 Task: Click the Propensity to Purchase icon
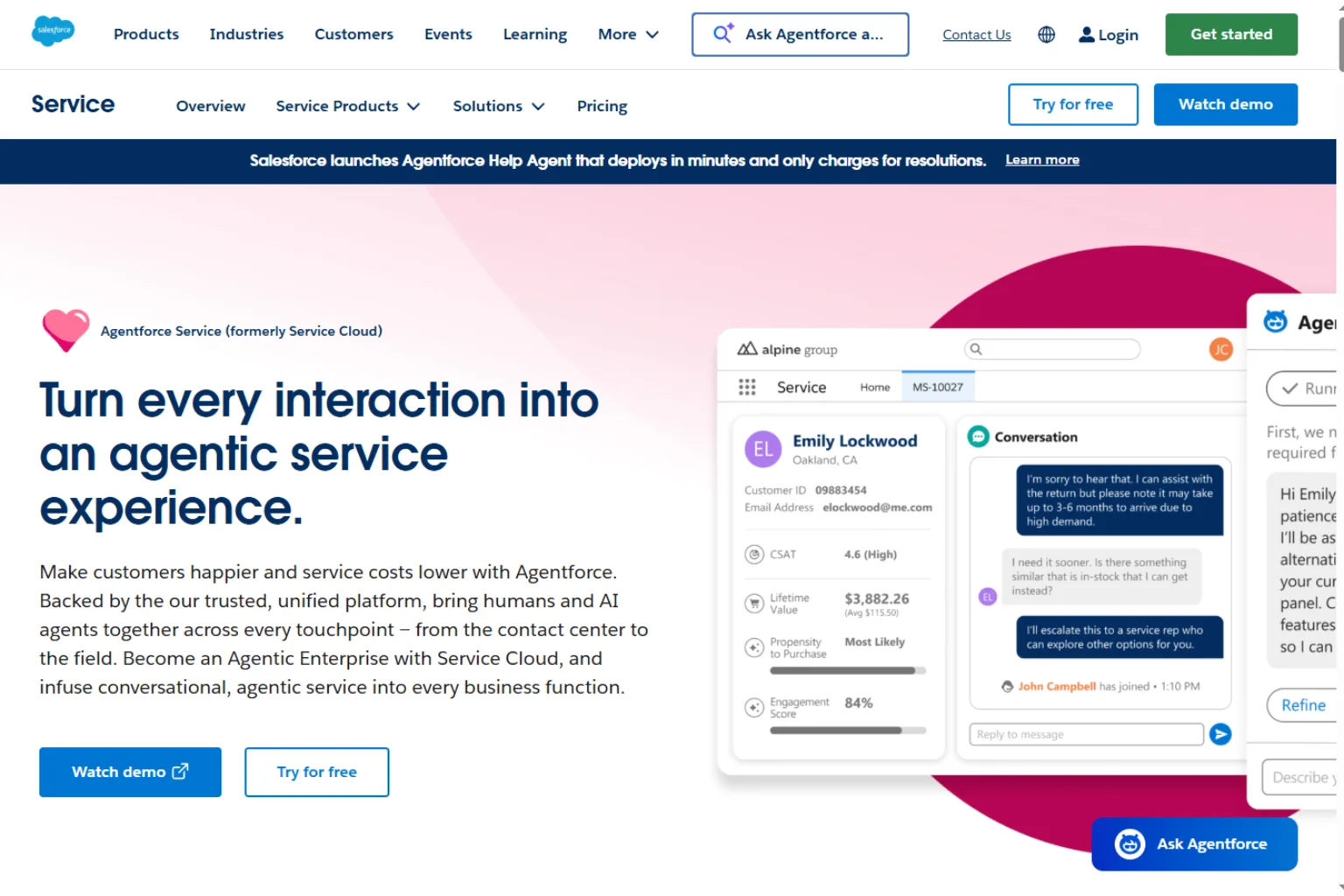pyautogui.click(x=753, y=647)
